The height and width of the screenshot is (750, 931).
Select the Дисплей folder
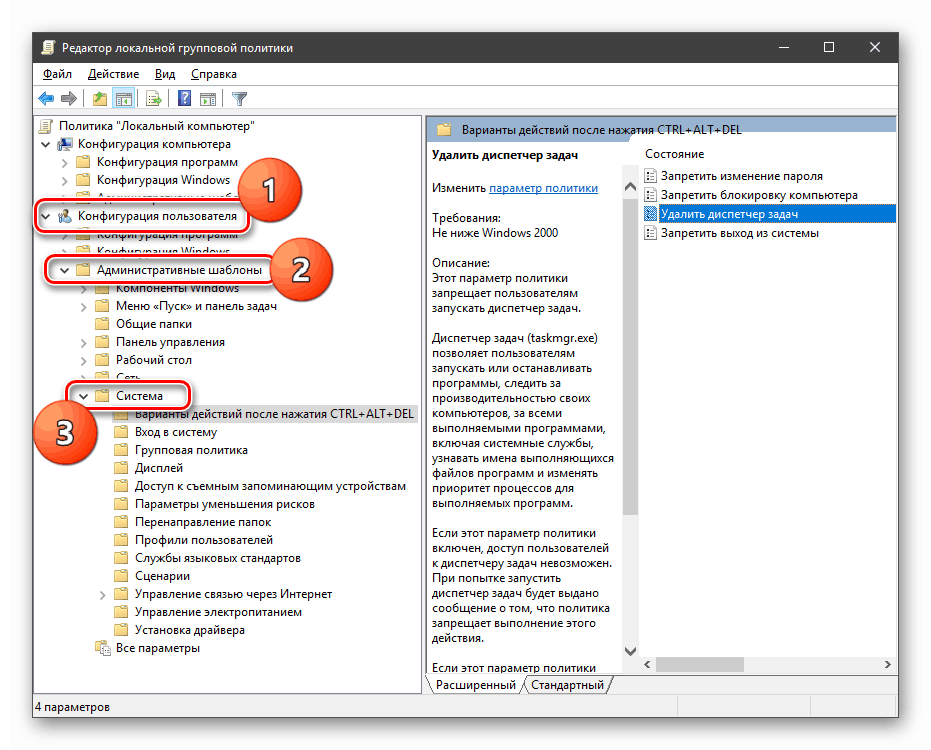tap(159, 468)
